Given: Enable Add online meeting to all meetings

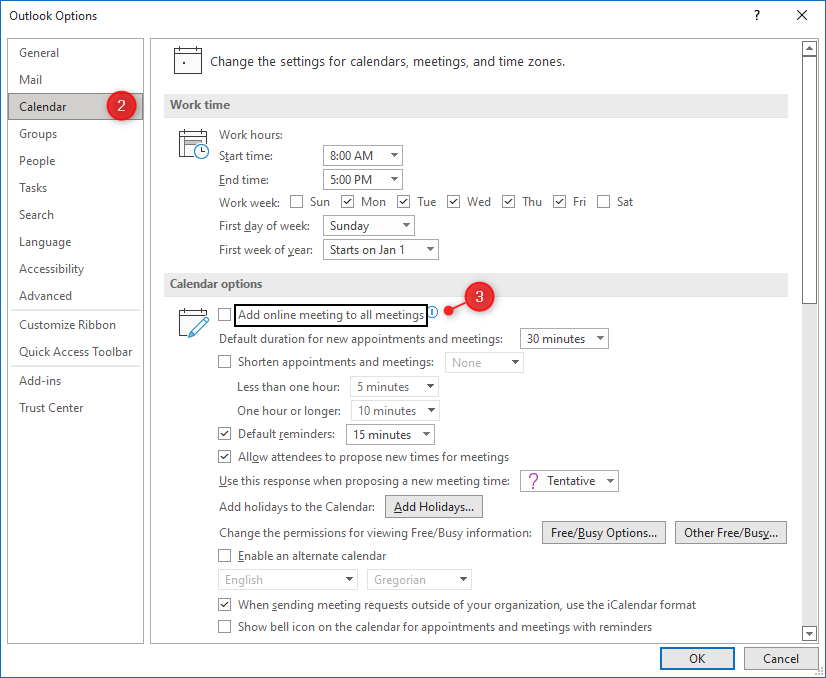Looking at the screenshot, I should 225,315.
